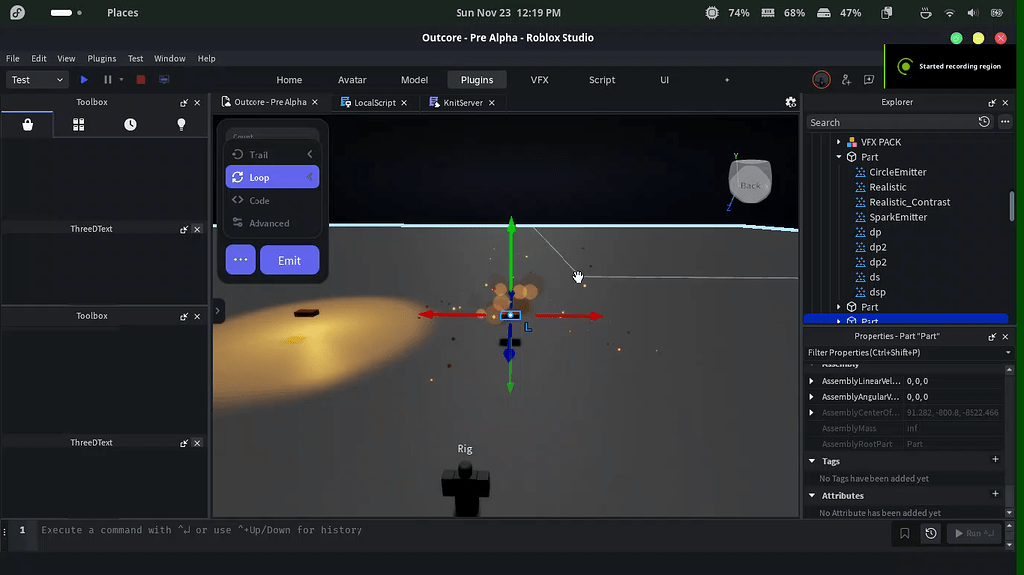Viewport: 1024px width, 575px height.
Task: Add a new ribbon tab with plus
Action: pyautogui.click(x=727, y=80)
